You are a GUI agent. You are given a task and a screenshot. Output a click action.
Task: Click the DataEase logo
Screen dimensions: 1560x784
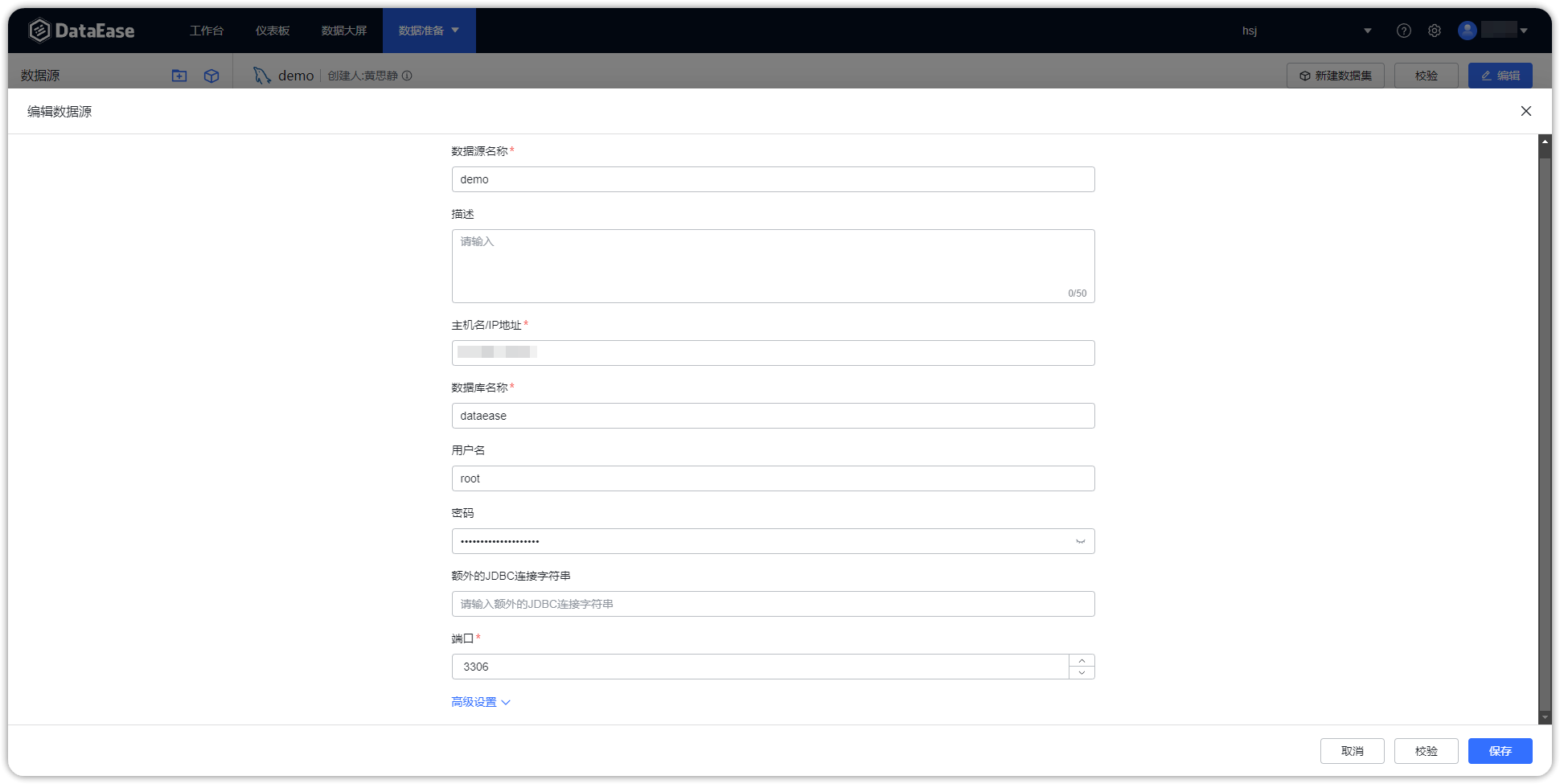81,30
